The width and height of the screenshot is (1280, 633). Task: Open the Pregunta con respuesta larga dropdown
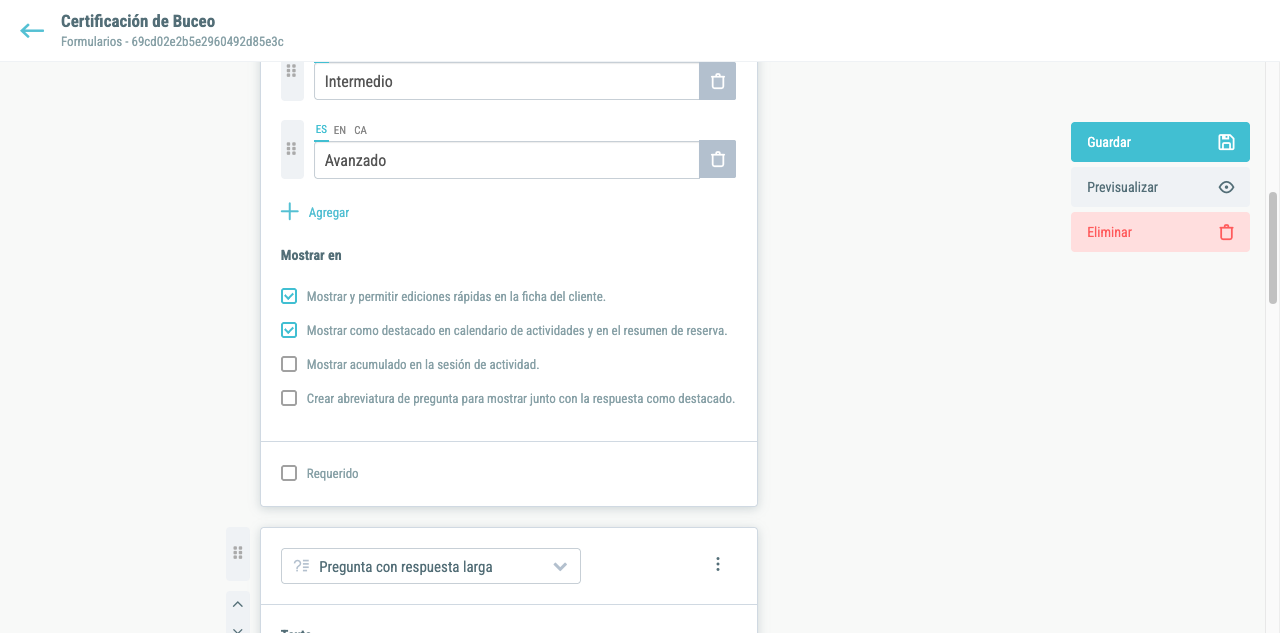coord(431,566)
